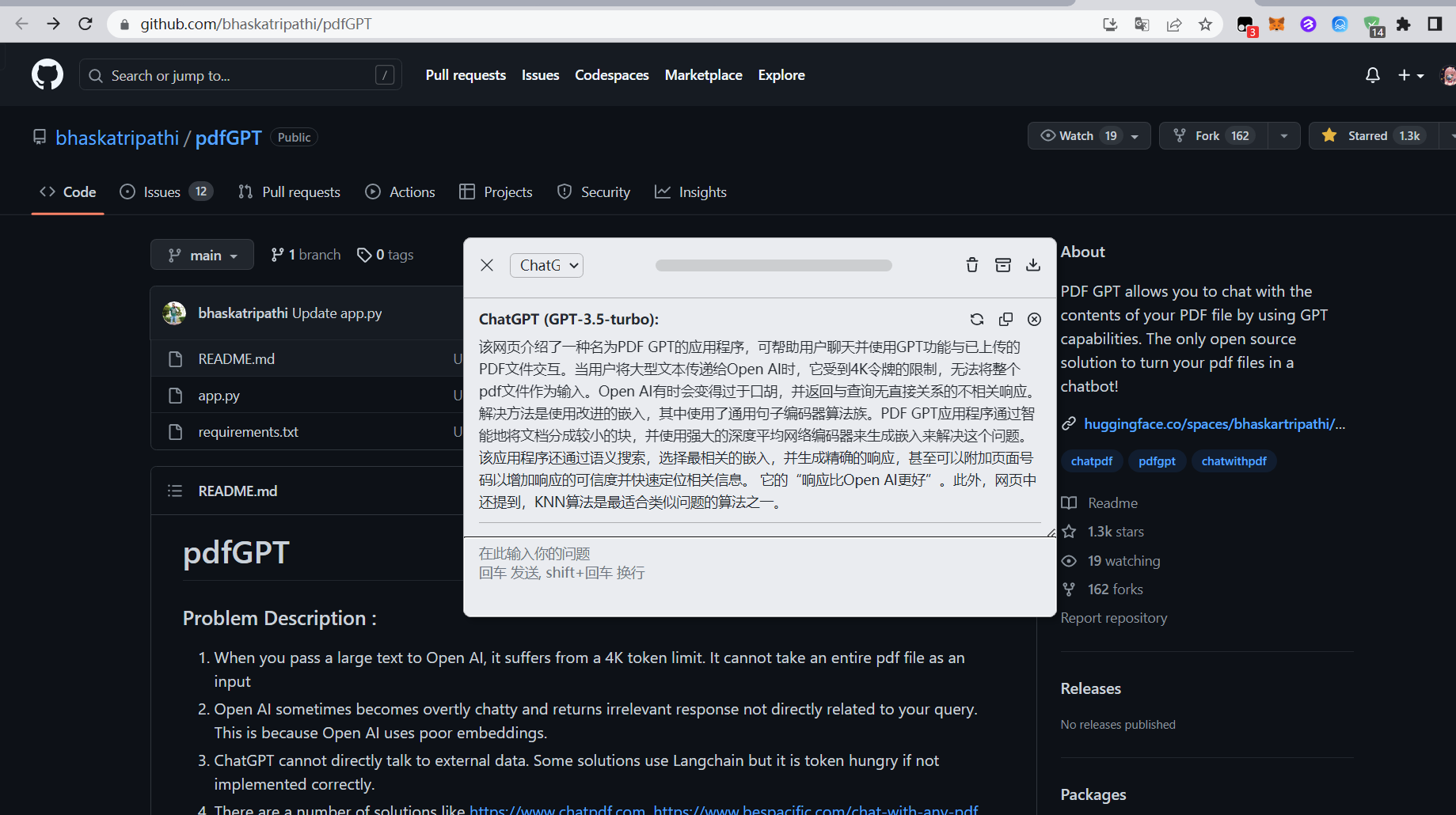Screen dimensions: 1456x815
Task: Open the pdfGPT repository name link
Action: 228,138
